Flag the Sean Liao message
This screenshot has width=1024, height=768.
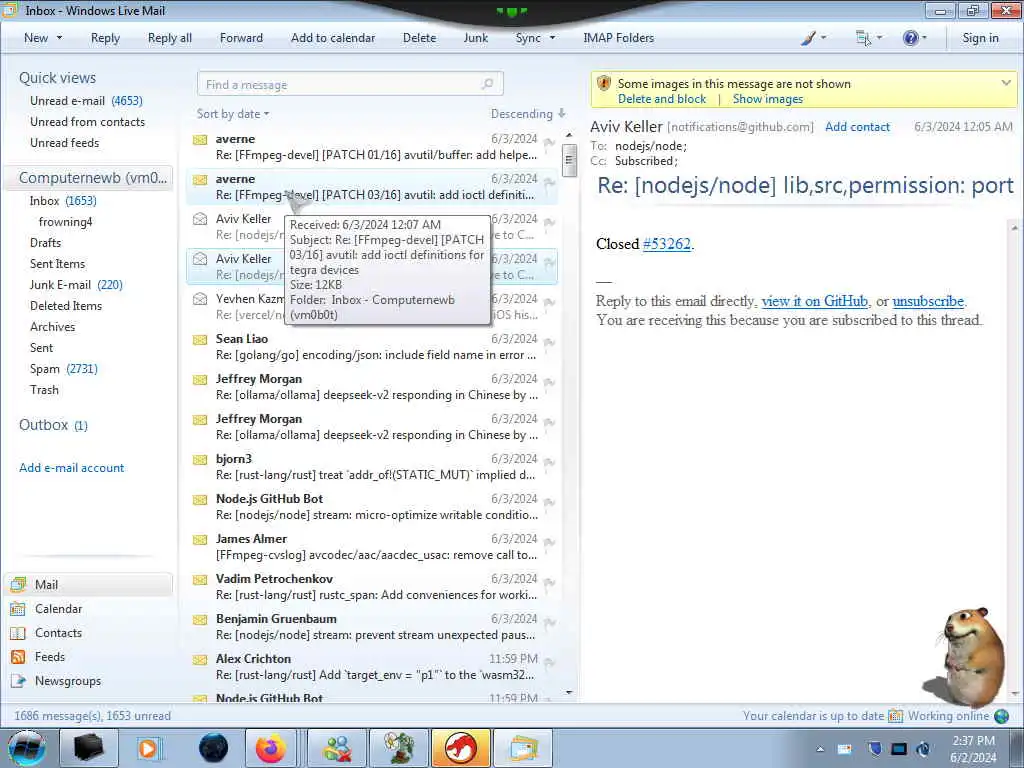549,342
